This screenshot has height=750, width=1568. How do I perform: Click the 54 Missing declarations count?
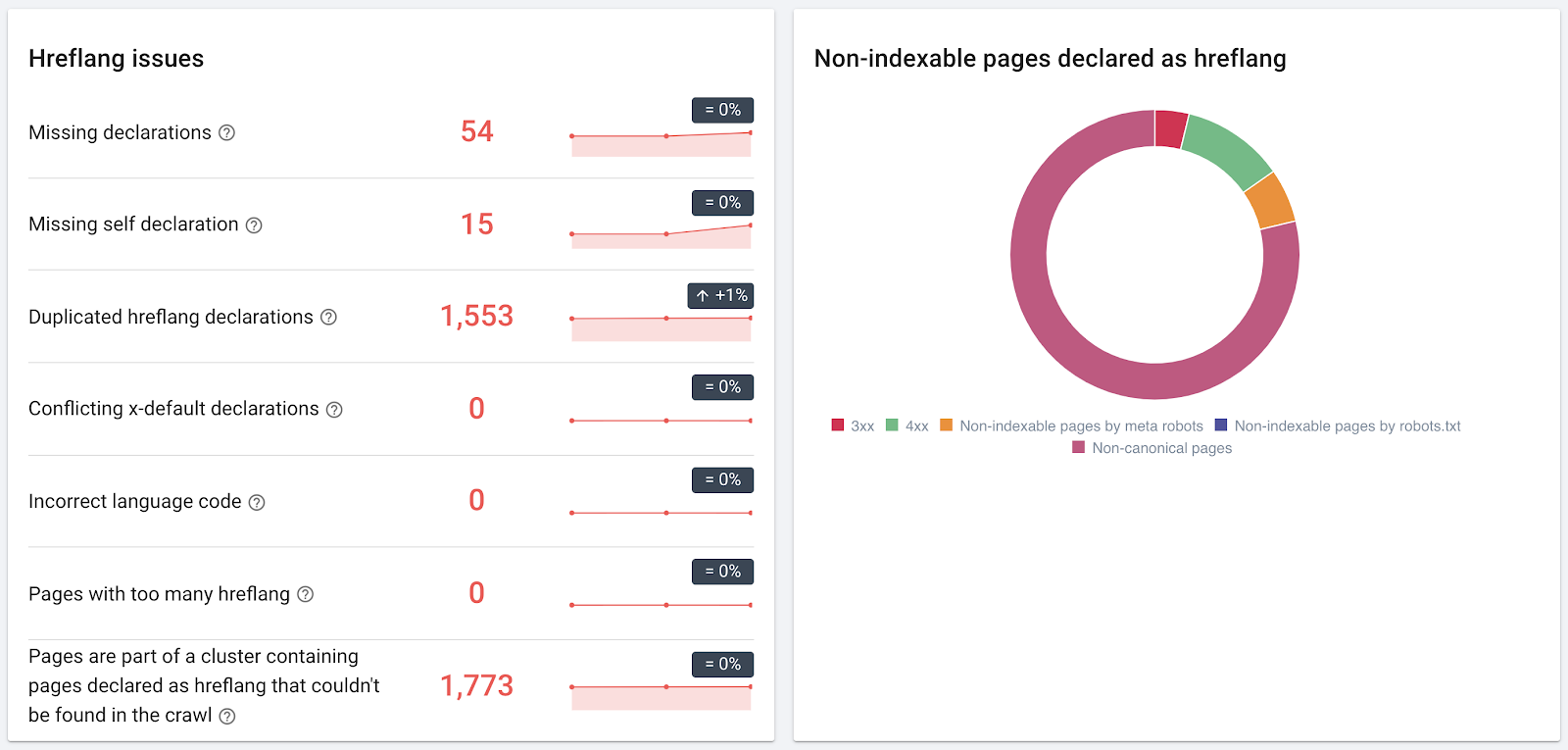[477, 131]
